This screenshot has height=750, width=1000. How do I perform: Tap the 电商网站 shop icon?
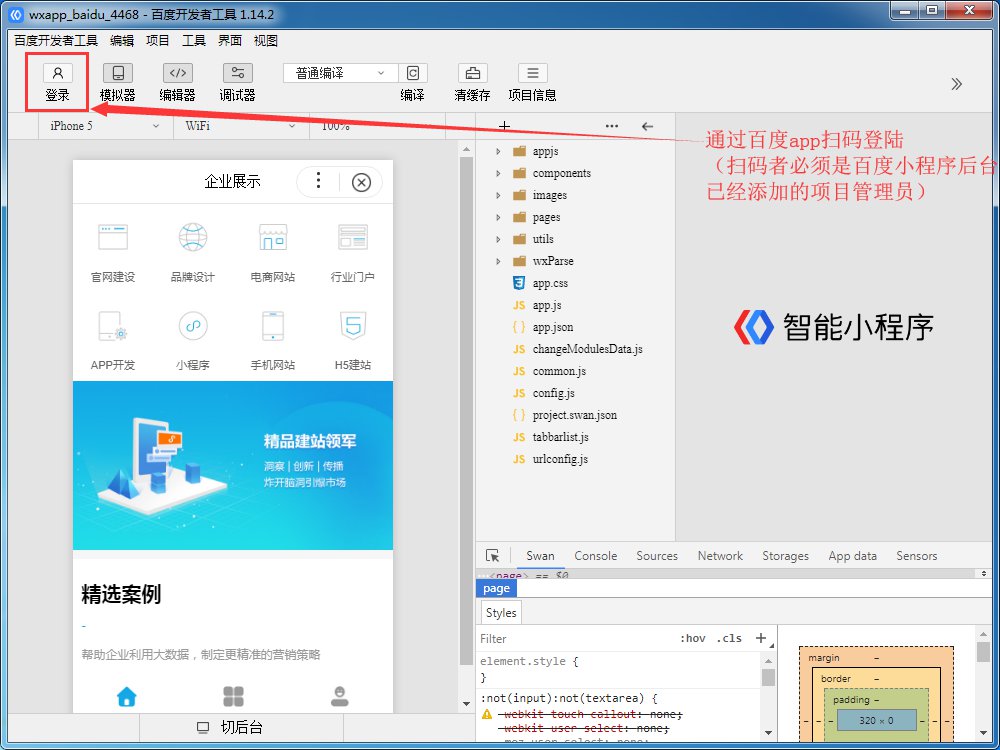click(273, 237)
